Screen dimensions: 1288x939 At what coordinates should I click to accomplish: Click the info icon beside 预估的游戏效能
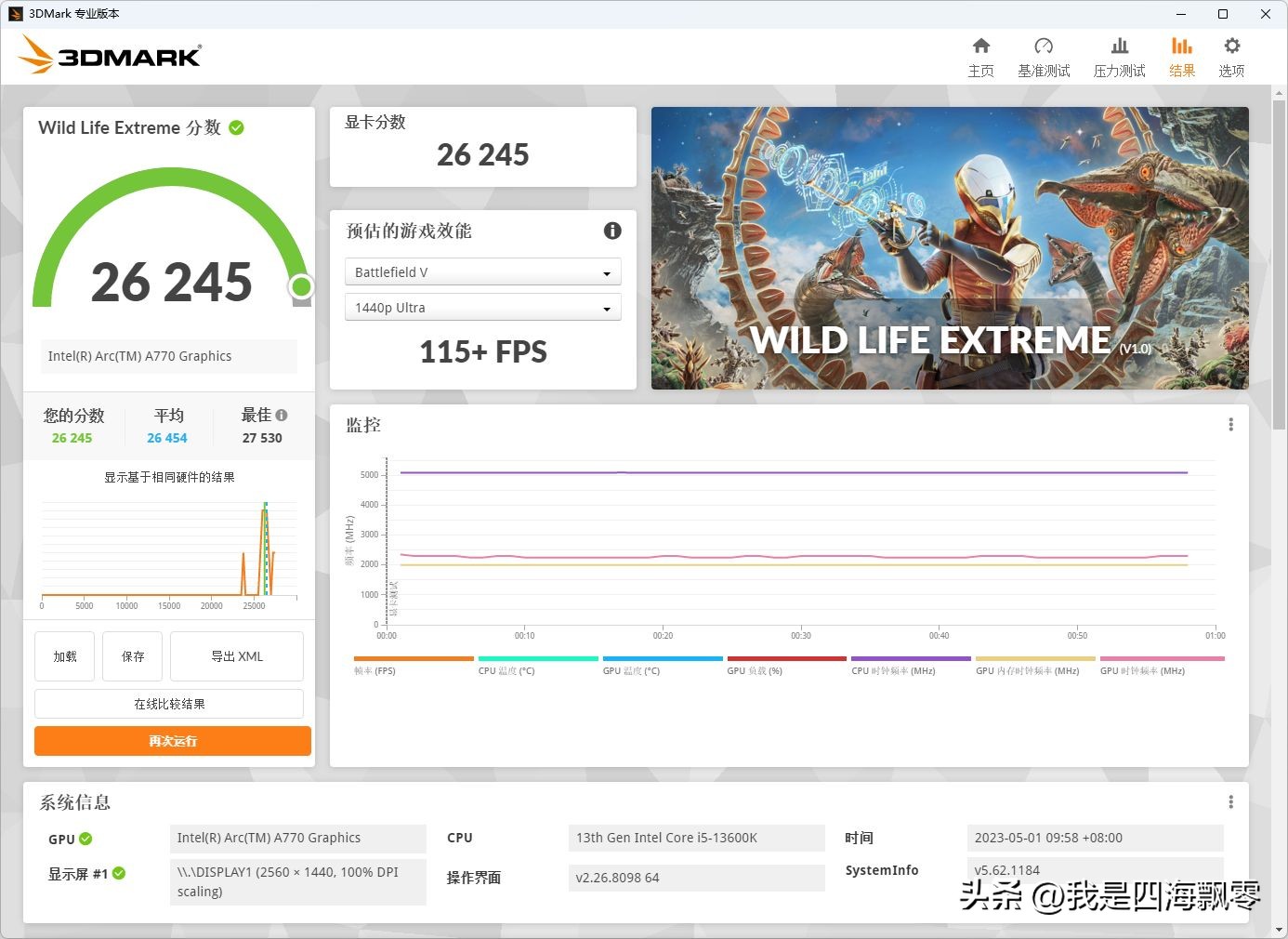tap(611, 231)
